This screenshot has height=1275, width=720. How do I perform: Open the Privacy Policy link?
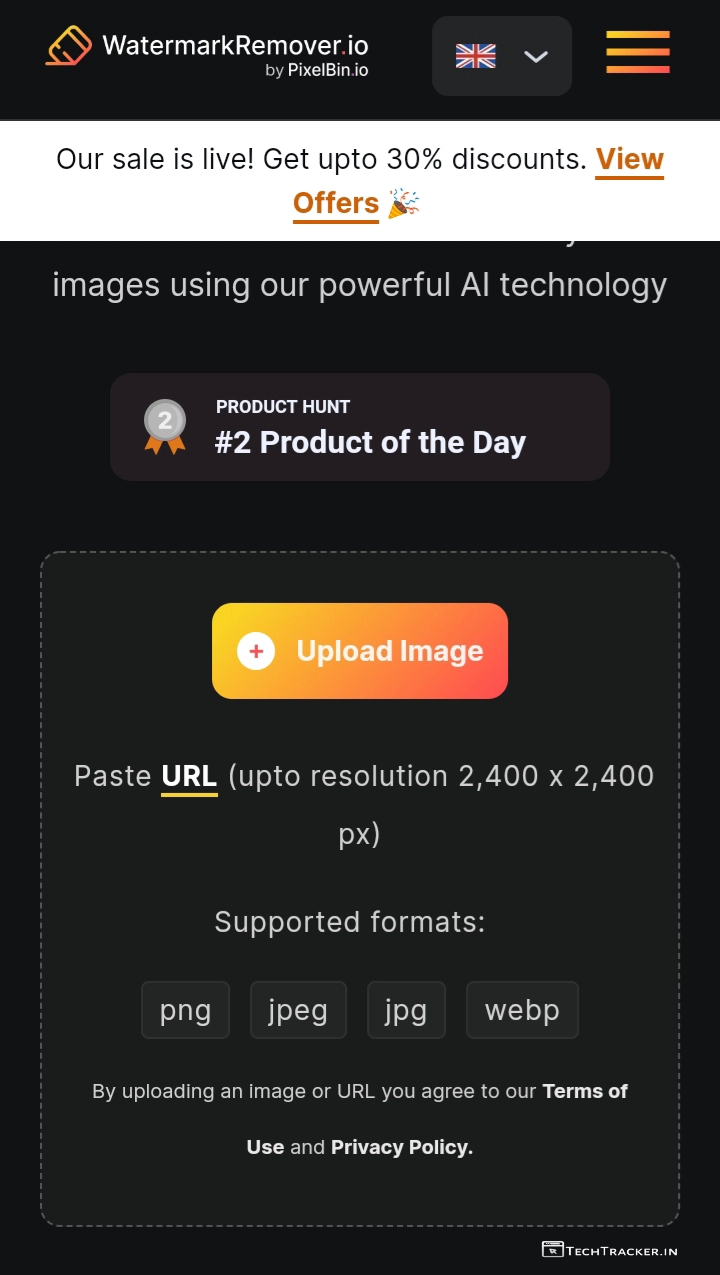tap(402, 1147)
